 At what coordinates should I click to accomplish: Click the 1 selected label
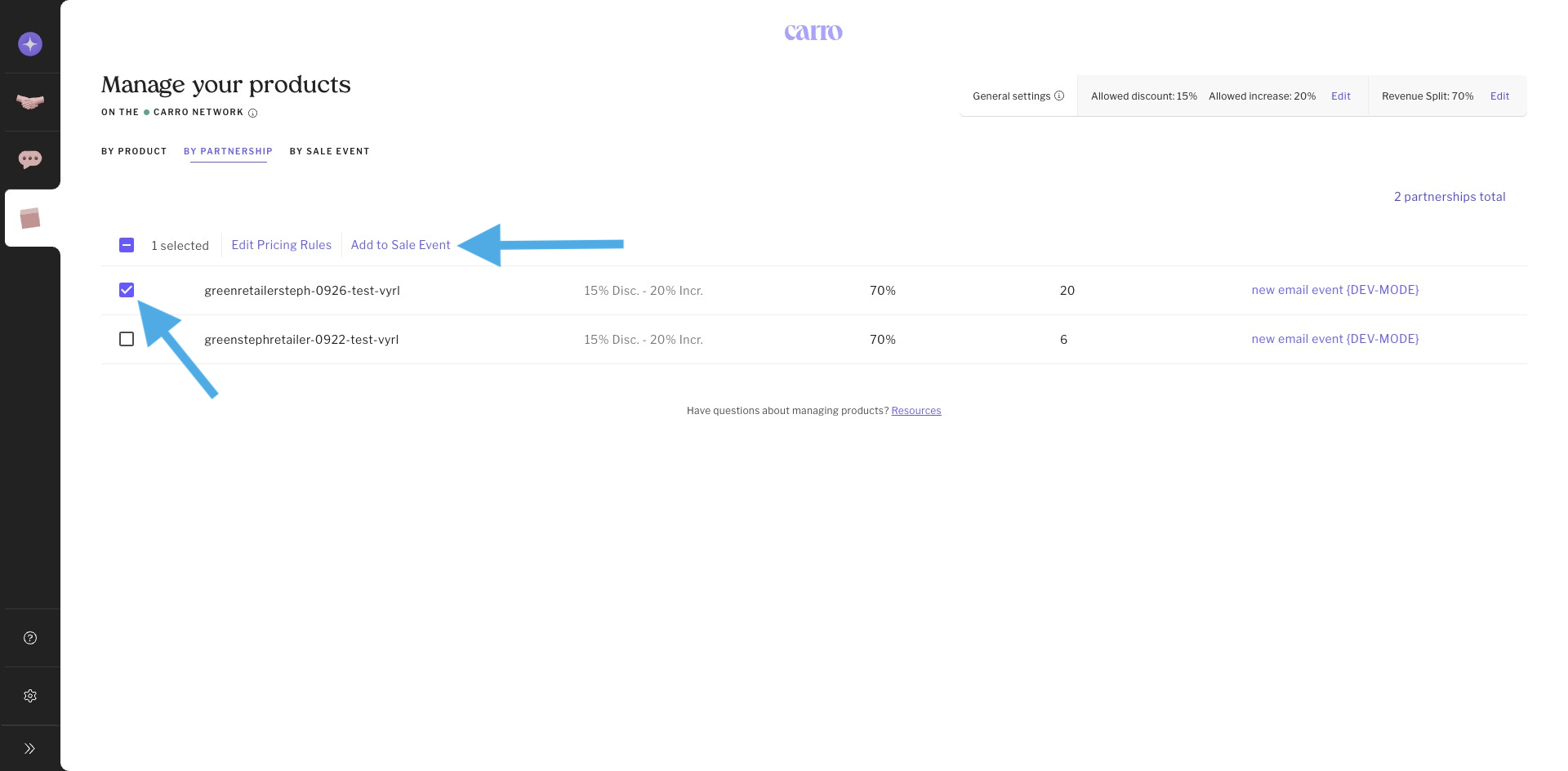click(180, 246)
